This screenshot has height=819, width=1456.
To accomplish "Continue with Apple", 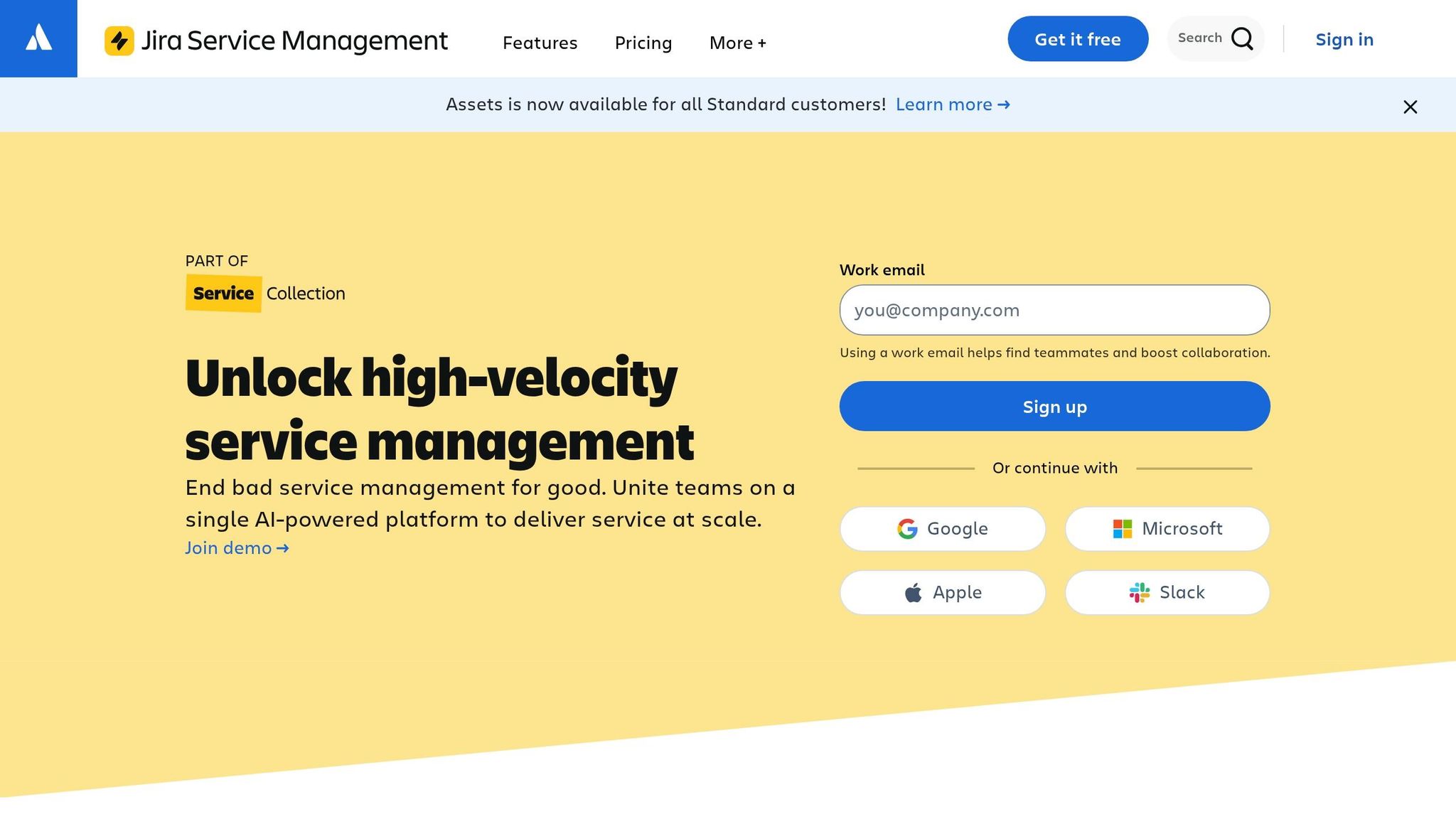I will tap(943, 592).
